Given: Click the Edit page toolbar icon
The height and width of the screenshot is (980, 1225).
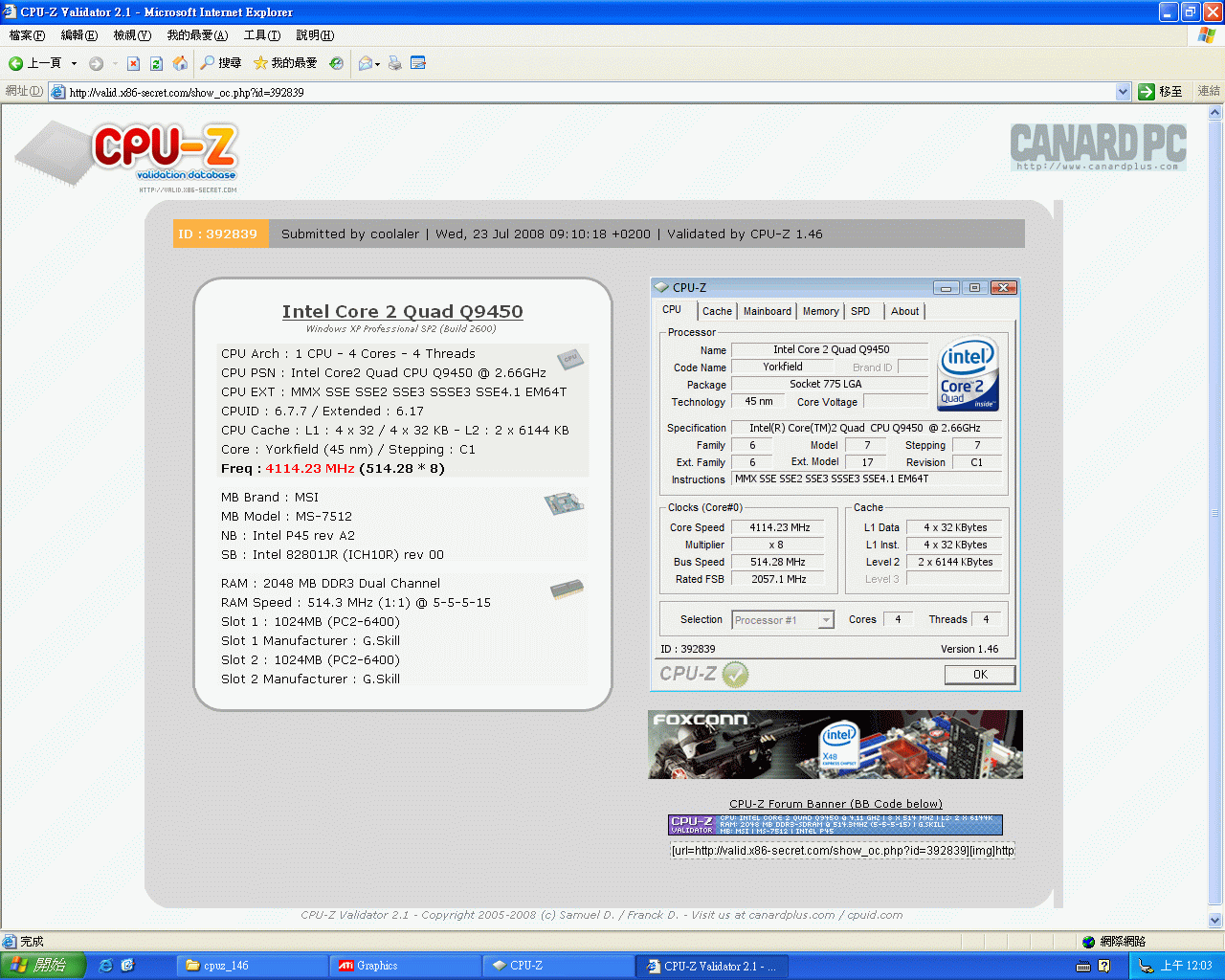Looking at the screenshot, I should pos(418,63).
